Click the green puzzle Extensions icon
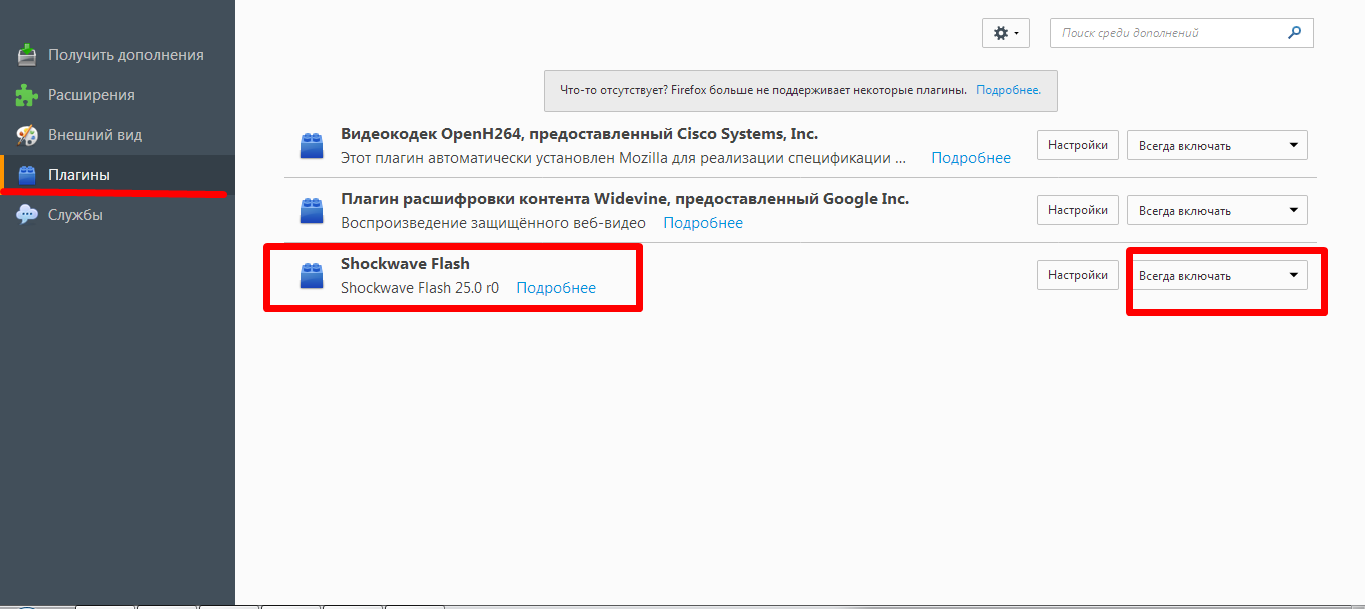Viewport: 1365px width, 609px height. tap(27, 95)
